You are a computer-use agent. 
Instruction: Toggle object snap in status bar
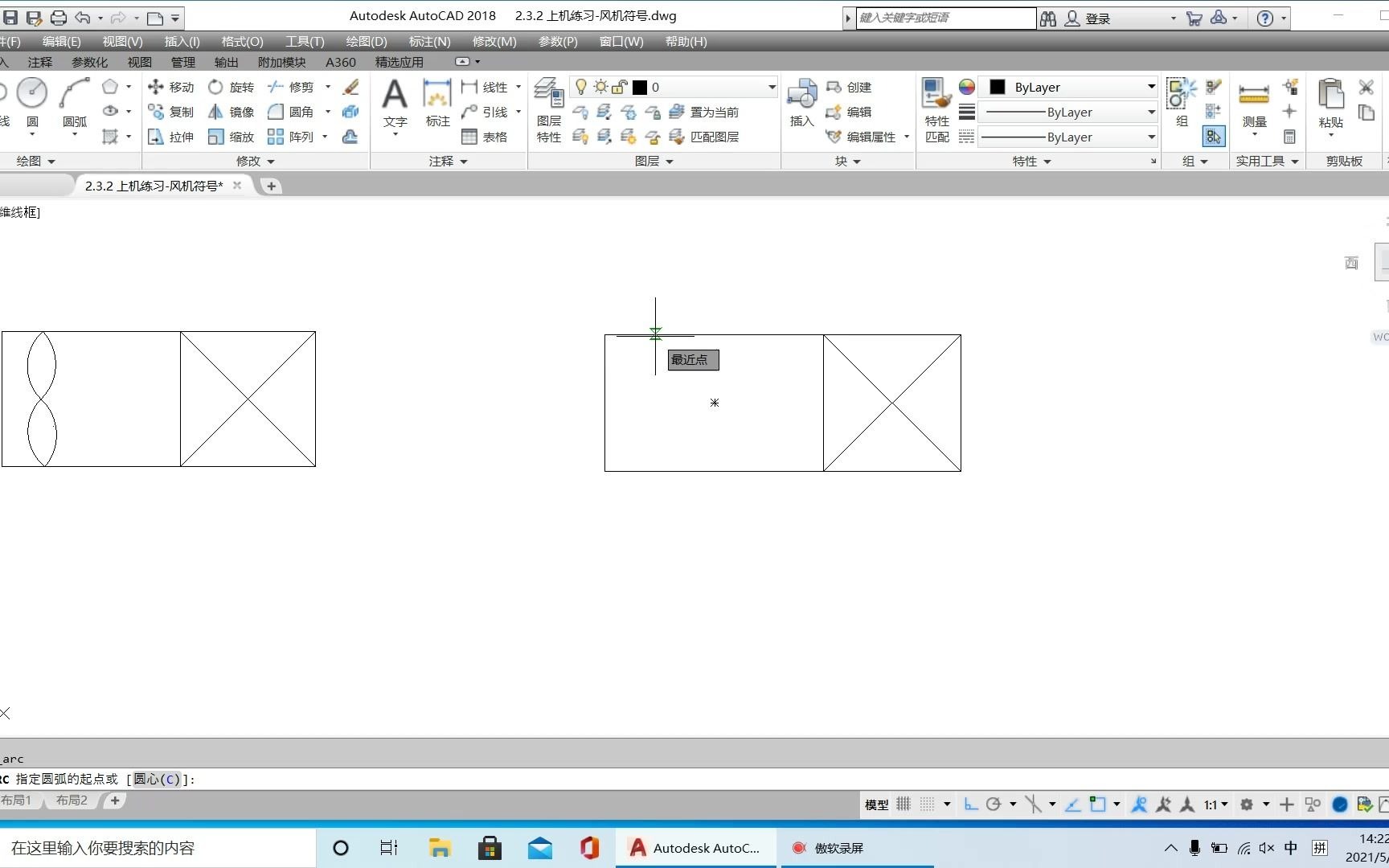pyautogui.click(x=1098, y=805)
